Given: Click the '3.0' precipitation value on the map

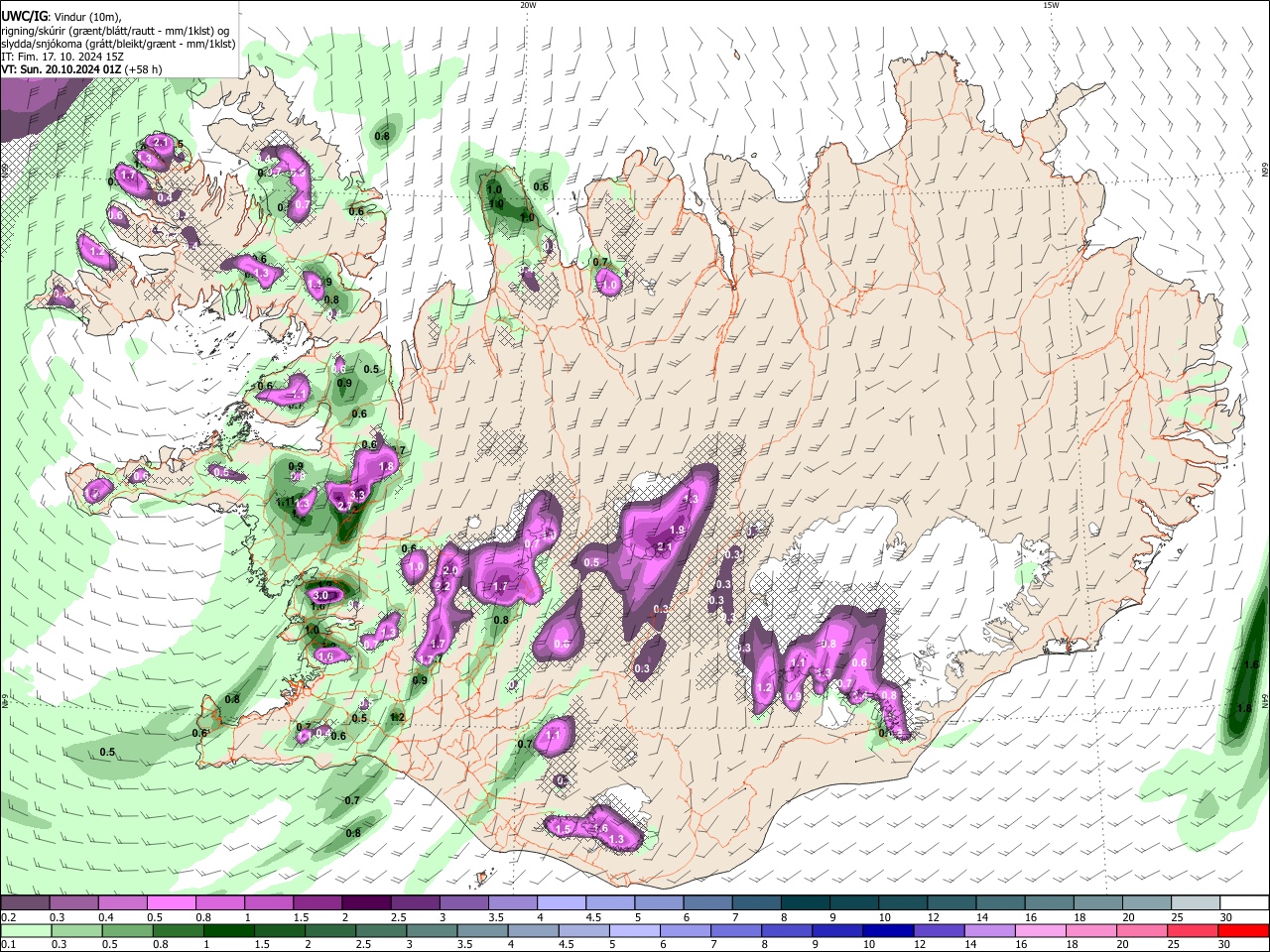Looking at the screenshot, I should point(319,595).
